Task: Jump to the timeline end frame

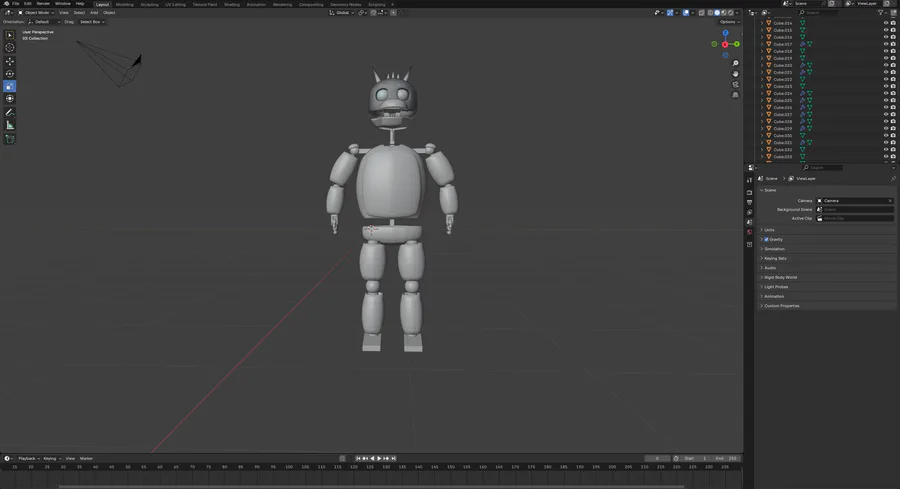Action: 393,459
